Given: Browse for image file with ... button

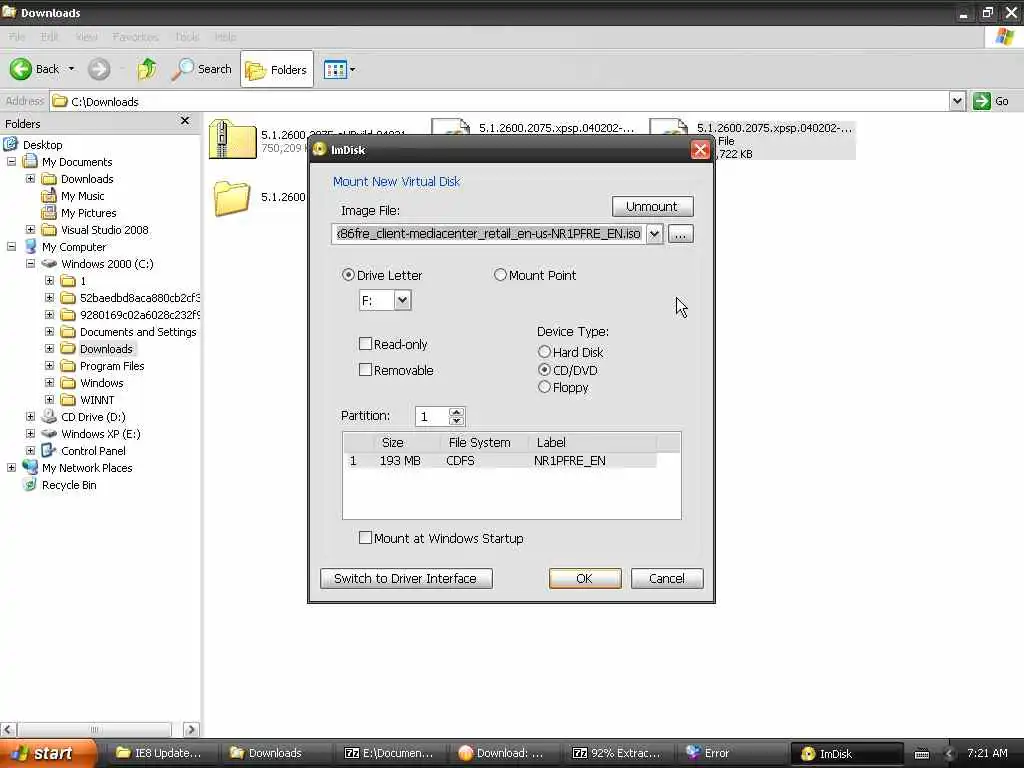Looking at the screenshot, I should click(680, 234).
